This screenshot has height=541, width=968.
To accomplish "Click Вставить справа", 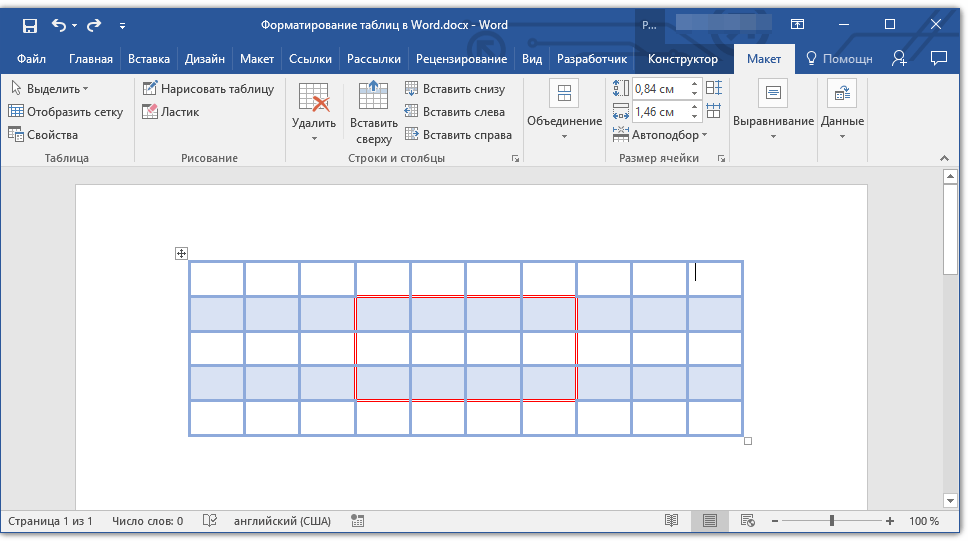I will [x=458, y=135].
